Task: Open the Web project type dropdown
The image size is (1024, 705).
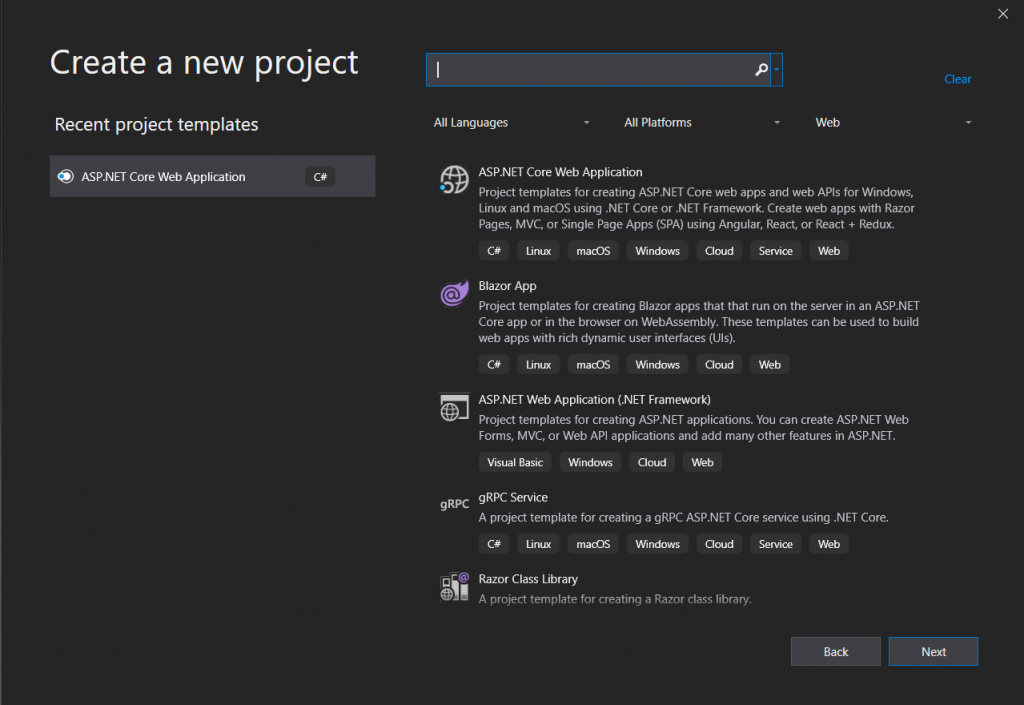Action: [x=895, y=122]
